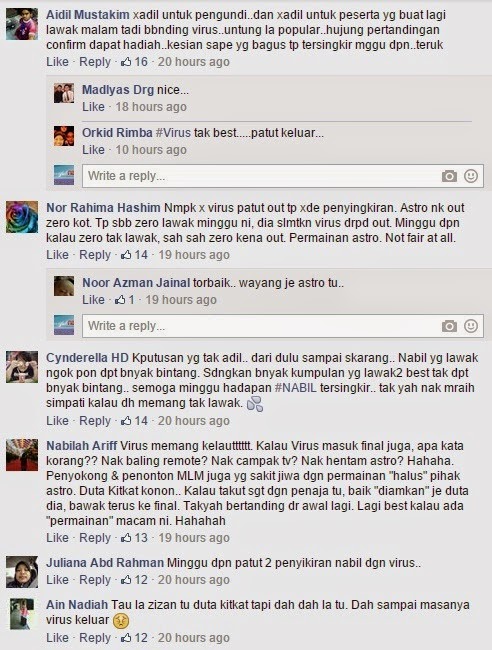Screen dimensions: 492x650
Task: Attach photo in Nor Rahima reply box
Action: [449, 326]
